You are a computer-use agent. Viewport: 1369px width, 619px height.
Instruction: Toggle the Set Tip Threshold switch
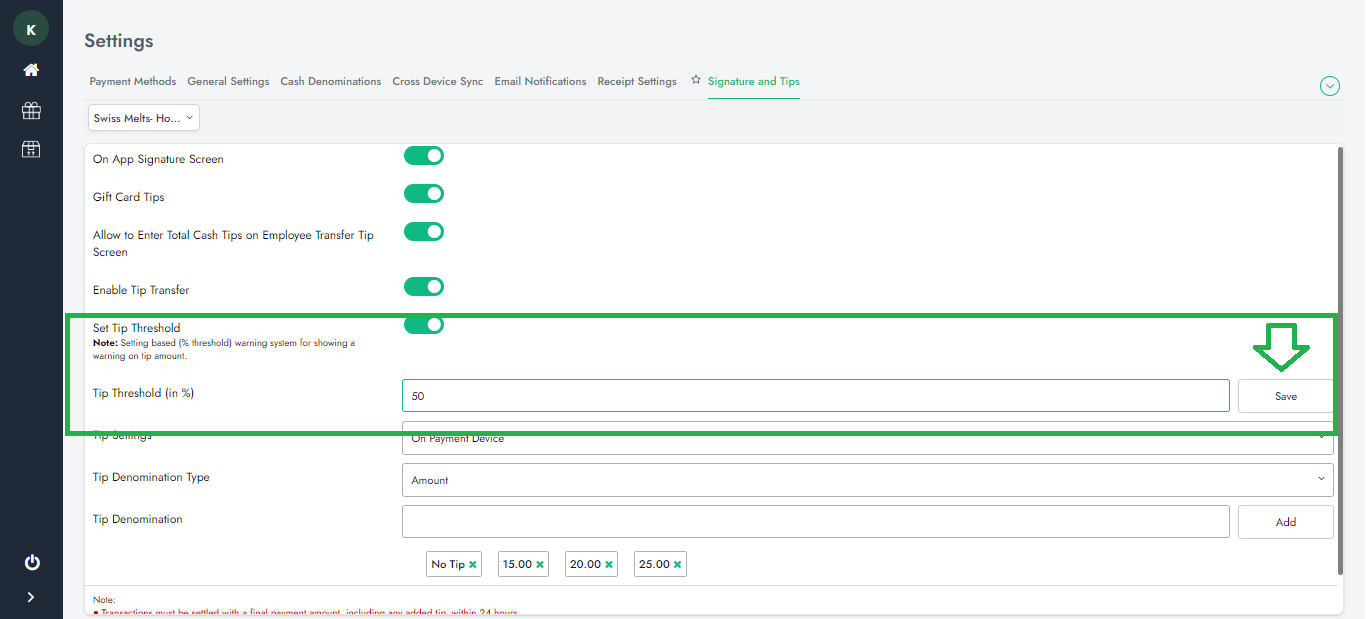[x=423, y=325]
